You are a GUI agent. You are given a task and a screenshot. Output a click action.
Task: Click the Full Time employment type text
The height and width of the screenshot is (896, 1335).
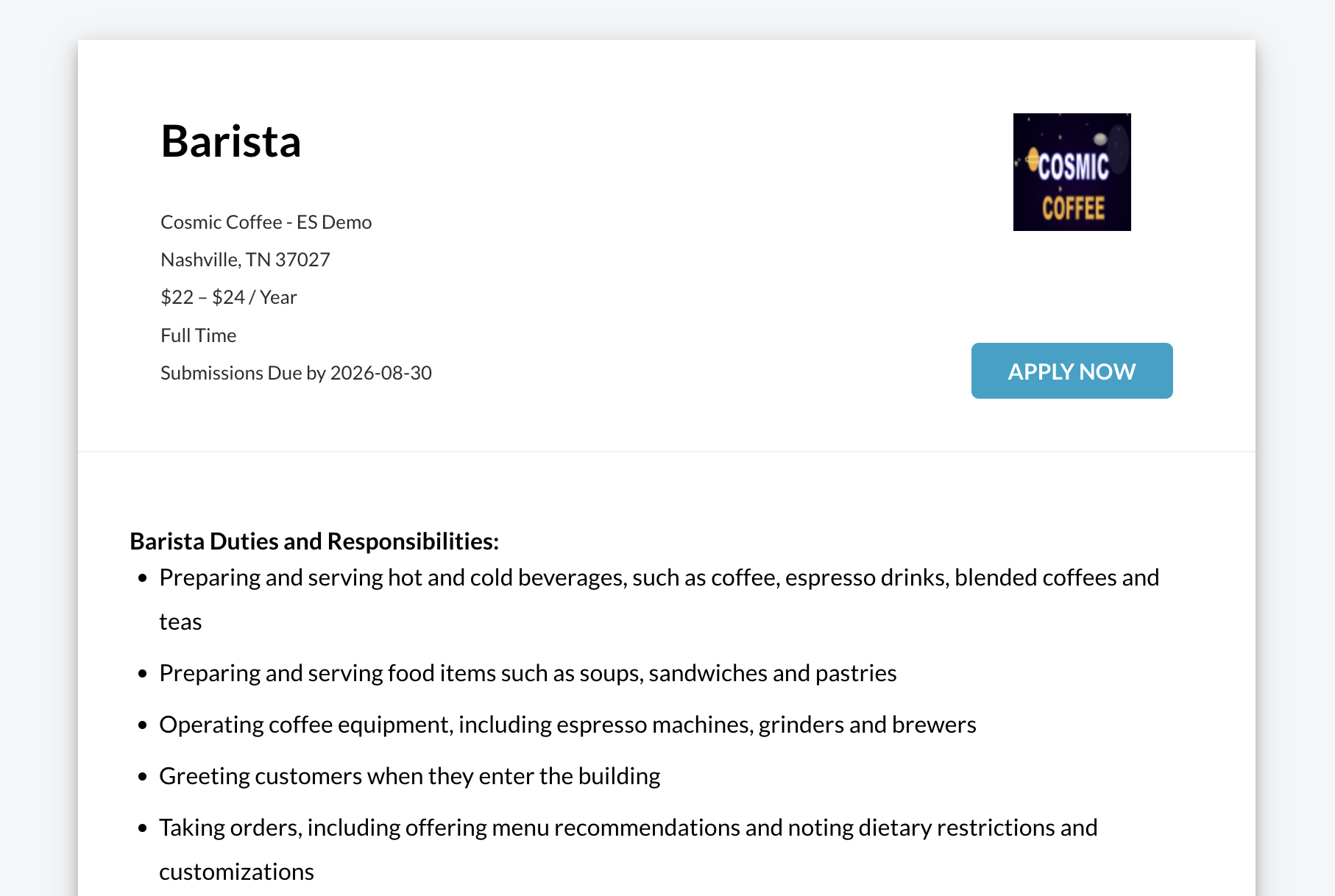pyautogui.click(x=199, y=335)
